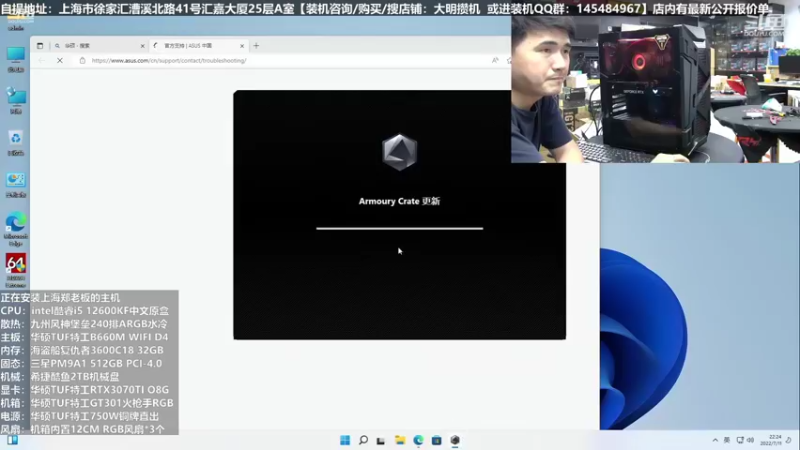The height and width of the screenshot is (450, 800).
Task: Stop loading the page
Action: [60, 60]
